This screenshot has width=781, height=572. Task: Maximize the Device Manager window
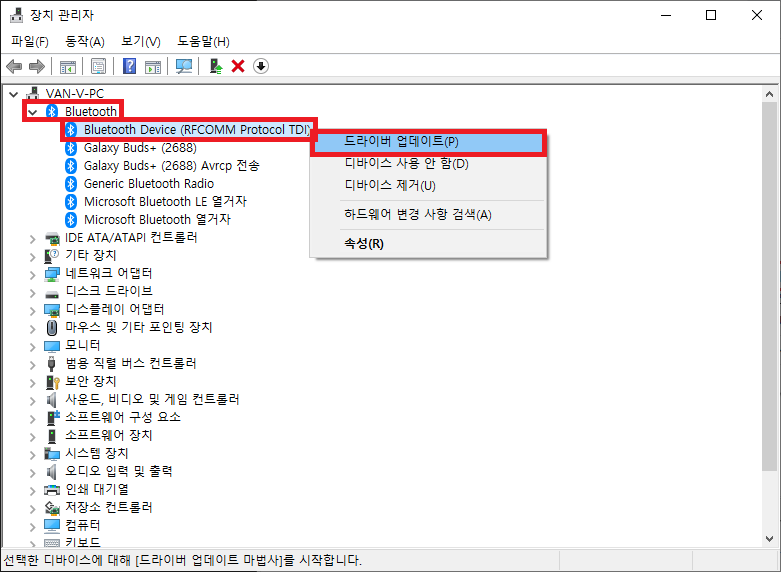pyautogui.click(x=711, y=15)
